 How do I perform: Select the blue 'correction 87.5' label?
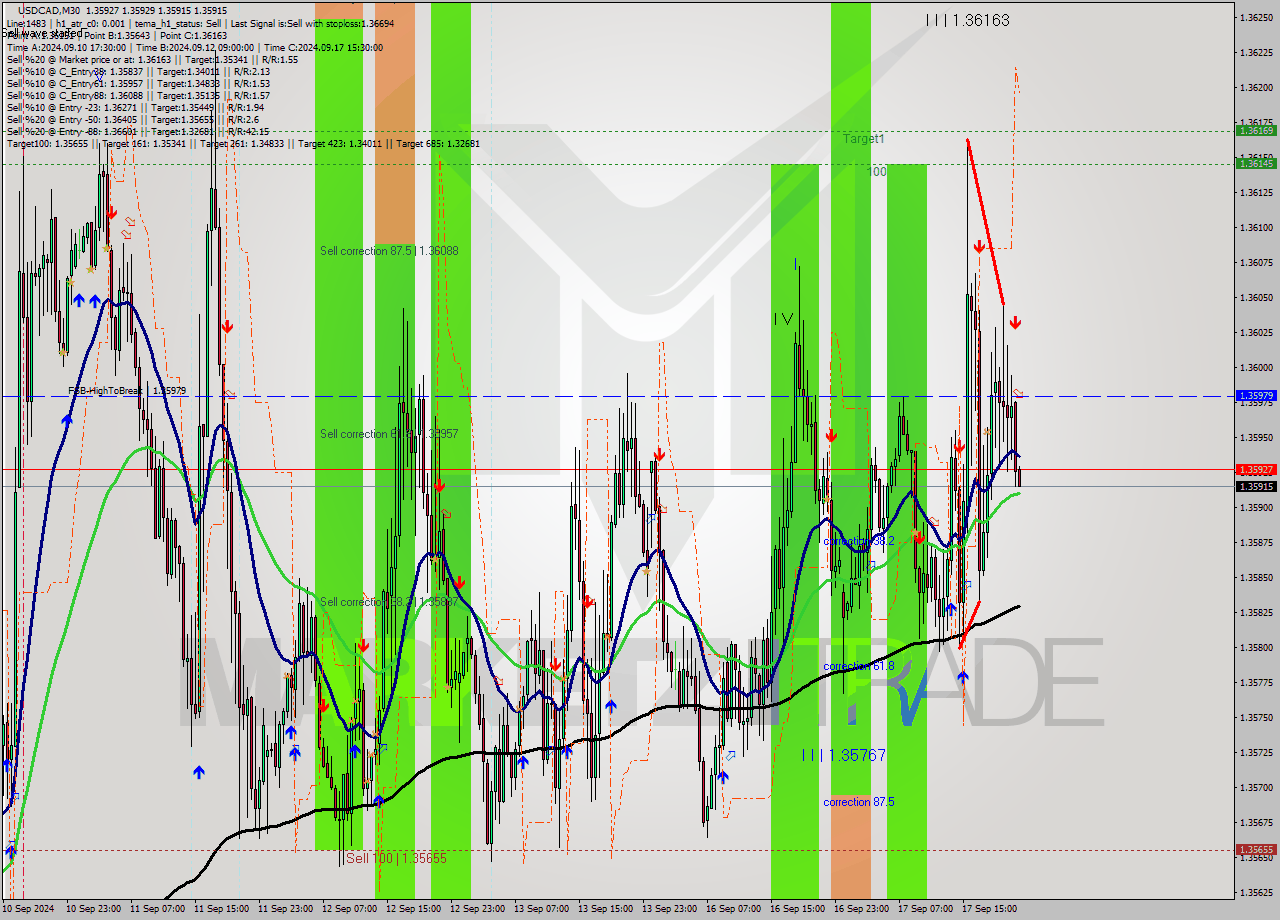coord(858,802)
